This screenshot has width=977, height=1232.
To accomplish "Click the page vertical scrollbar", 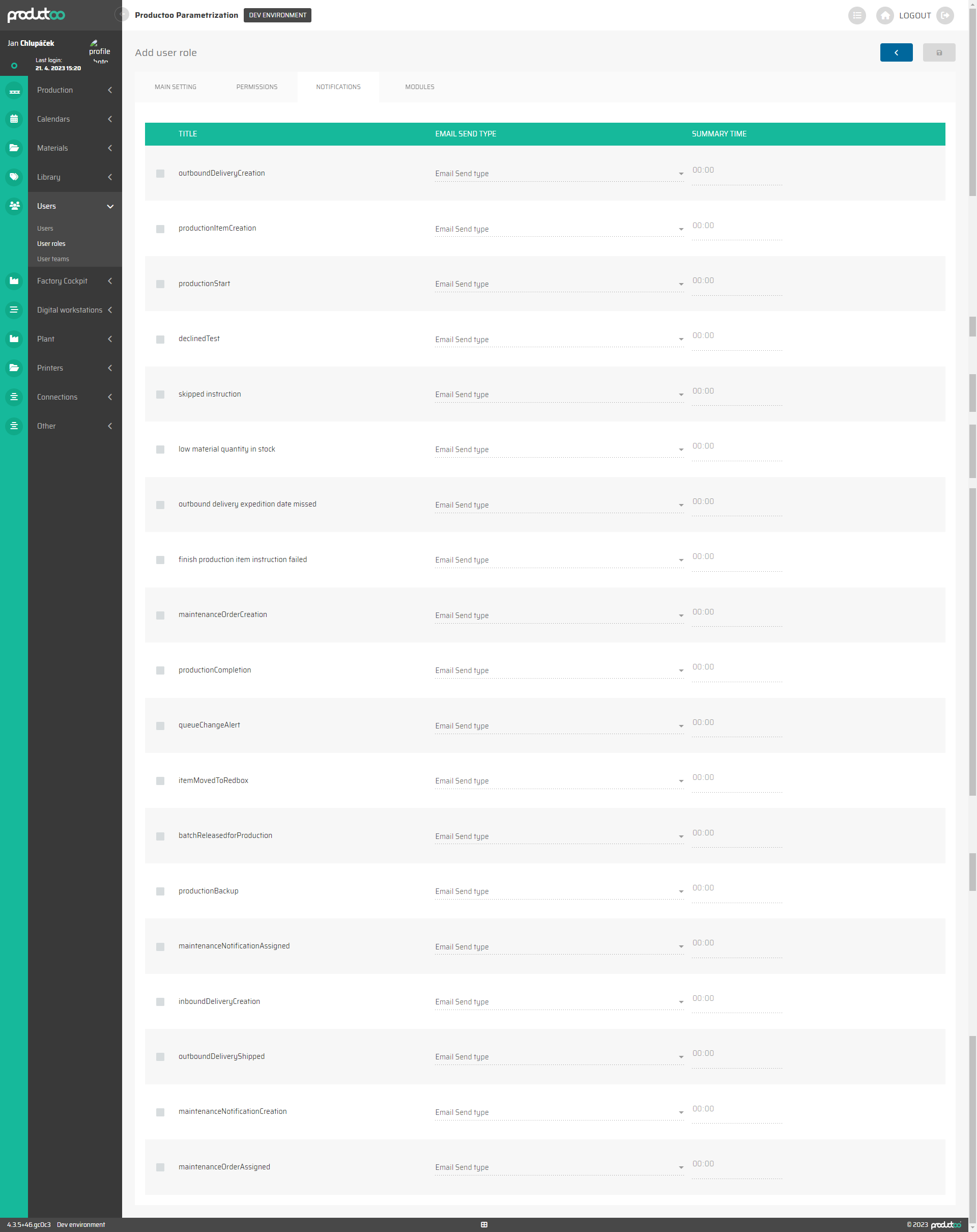I will (972, 103).
